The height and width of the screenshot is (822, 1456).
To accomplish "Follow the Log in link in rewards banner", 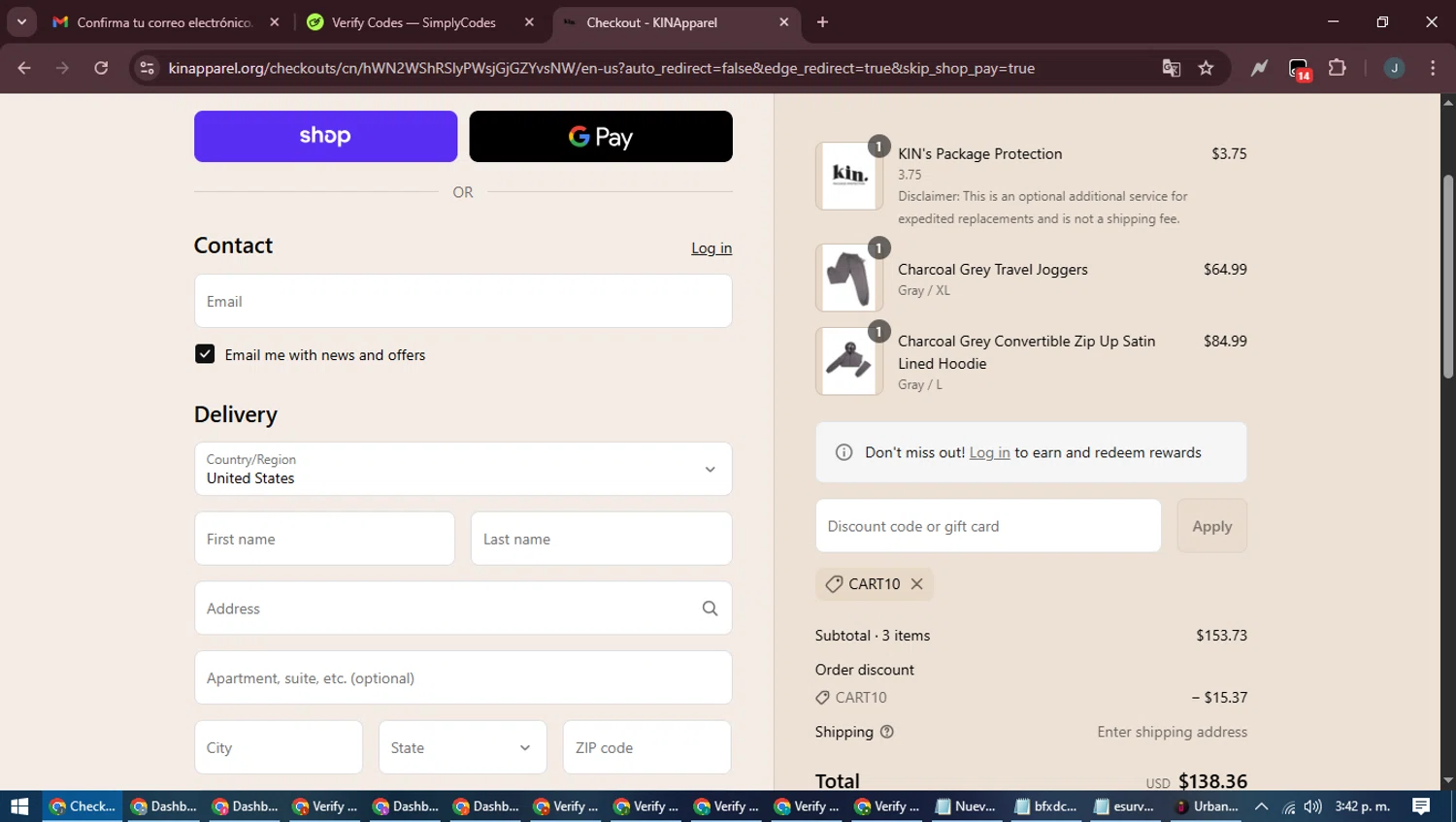I will point(989,453).
